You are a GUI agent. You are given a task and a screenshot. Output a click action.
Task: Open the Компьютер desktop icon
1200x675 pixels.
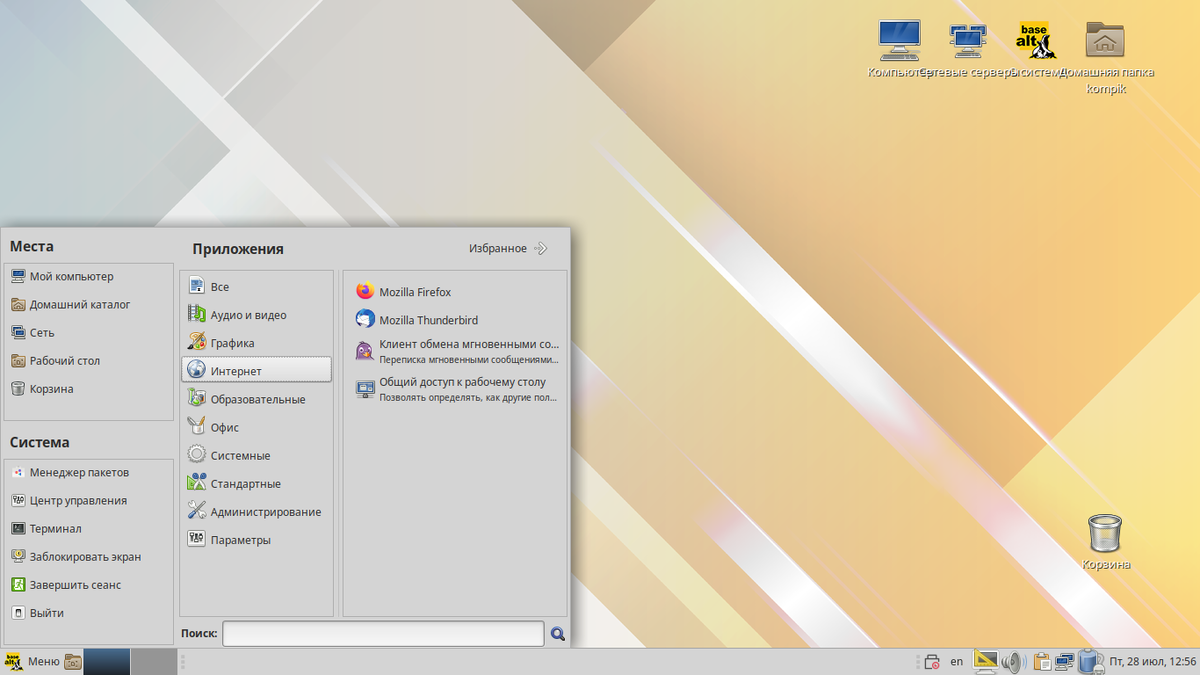899,48
